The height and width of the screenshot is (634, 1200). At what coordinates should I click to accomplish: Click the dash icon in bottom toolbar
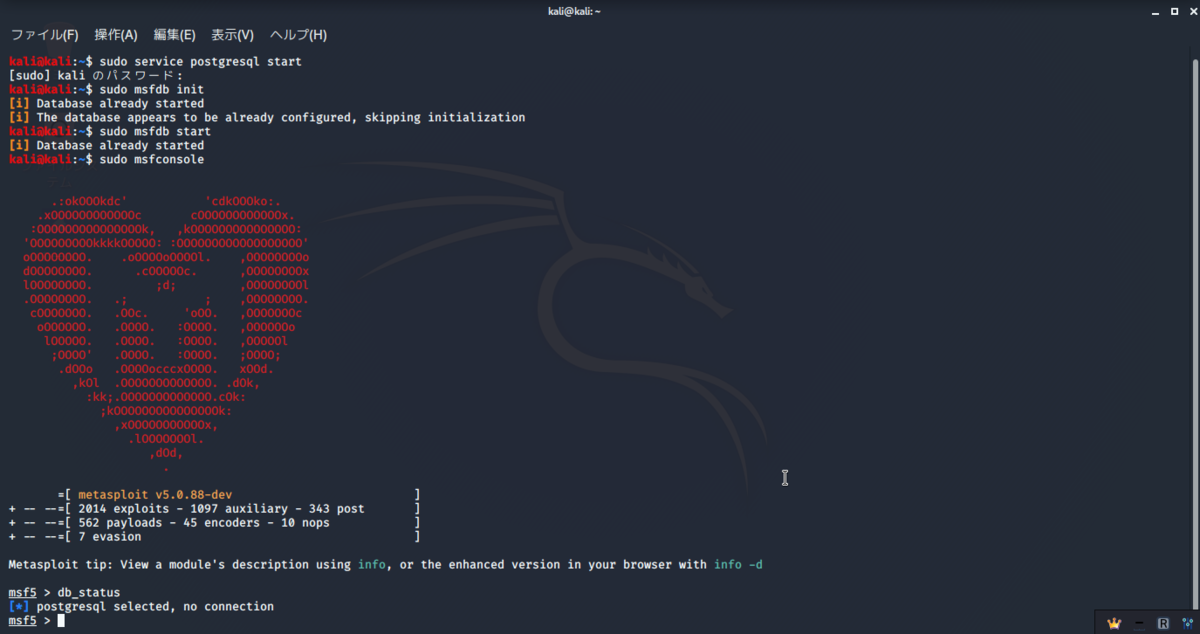pos(1139,622)
